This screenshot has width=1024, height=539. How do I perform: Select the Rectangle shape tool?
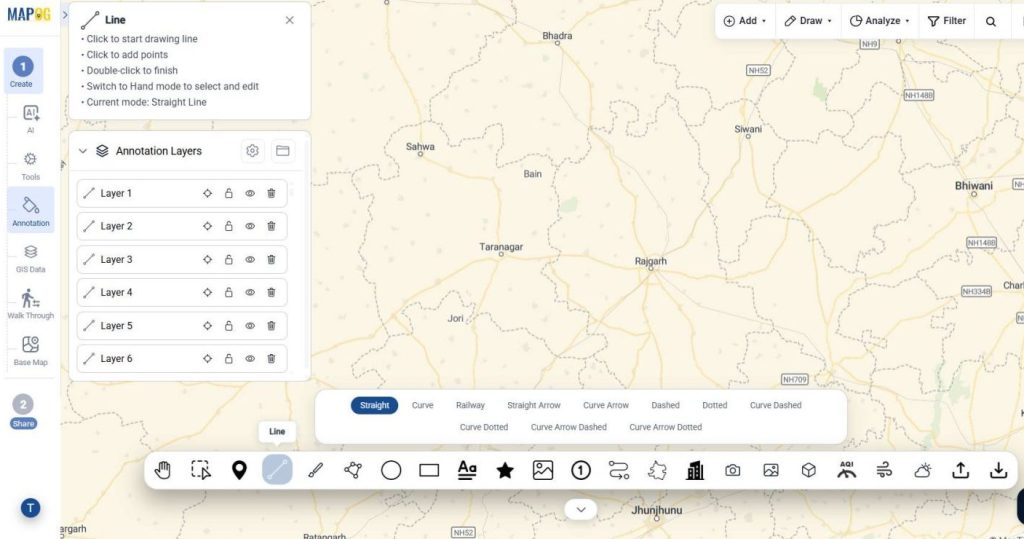[429, 470]
